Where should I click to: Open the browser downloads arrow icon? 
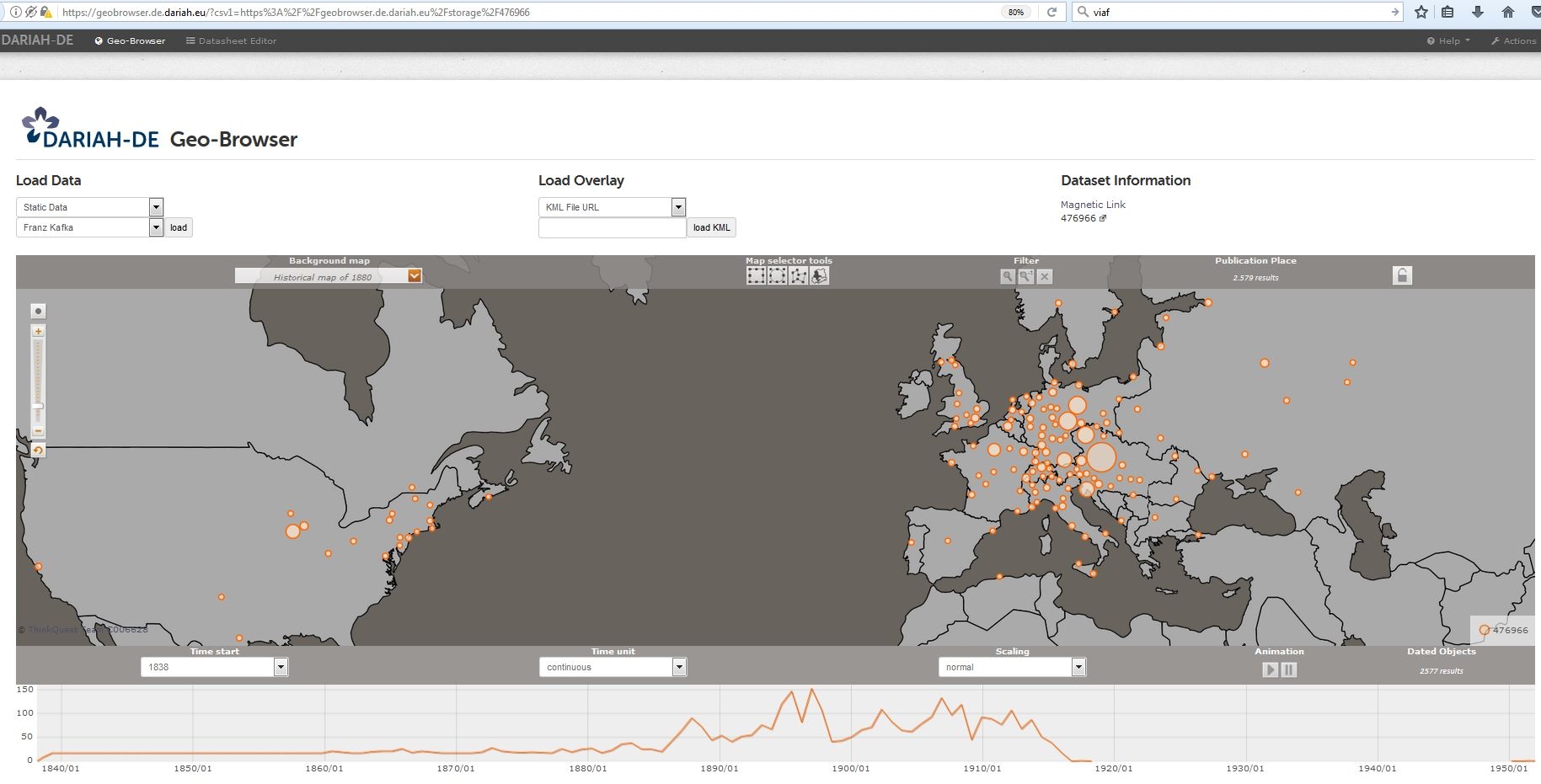1478,12
